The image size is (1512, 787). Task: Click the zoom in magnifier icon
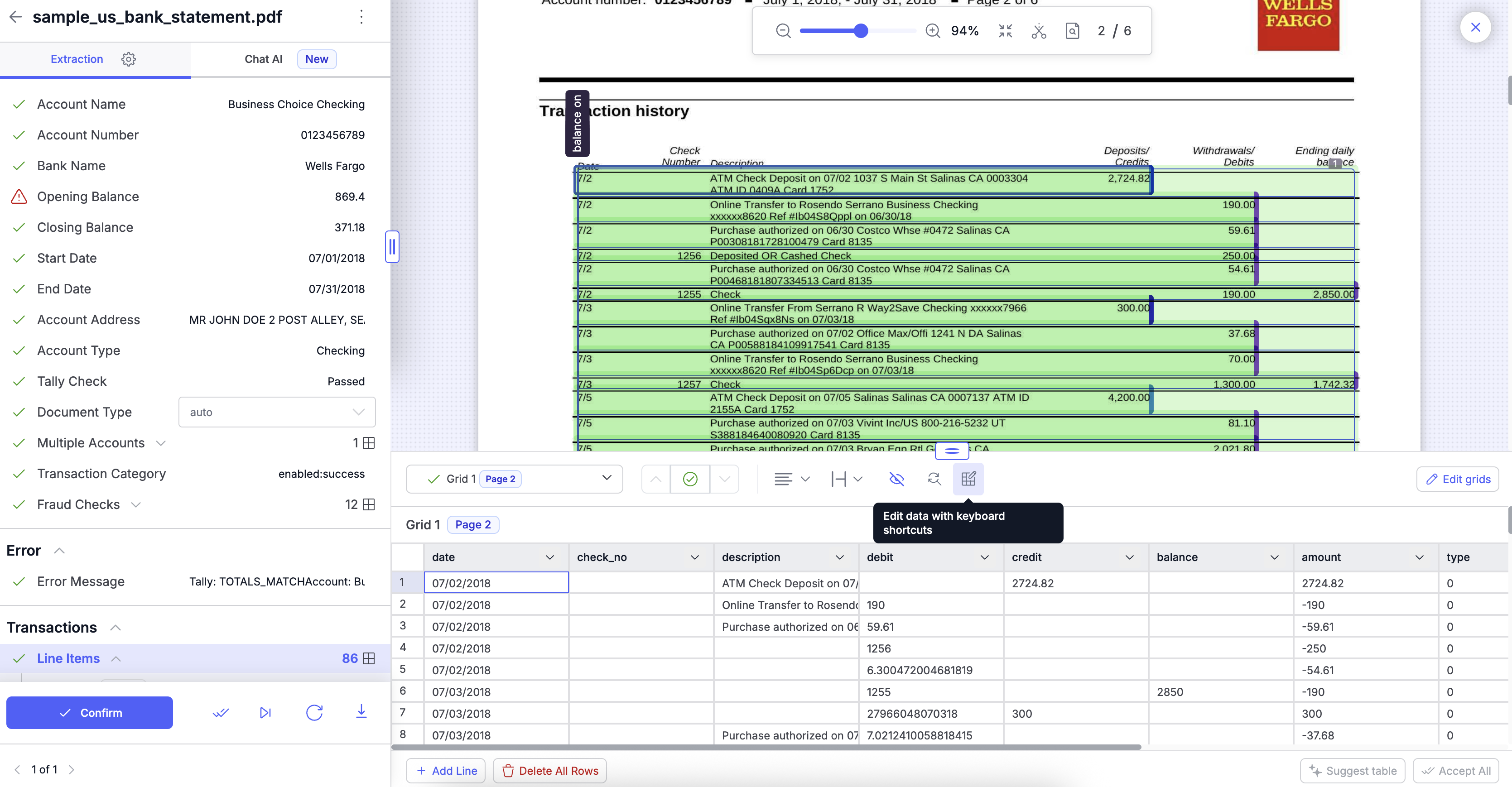pos(932,30)
